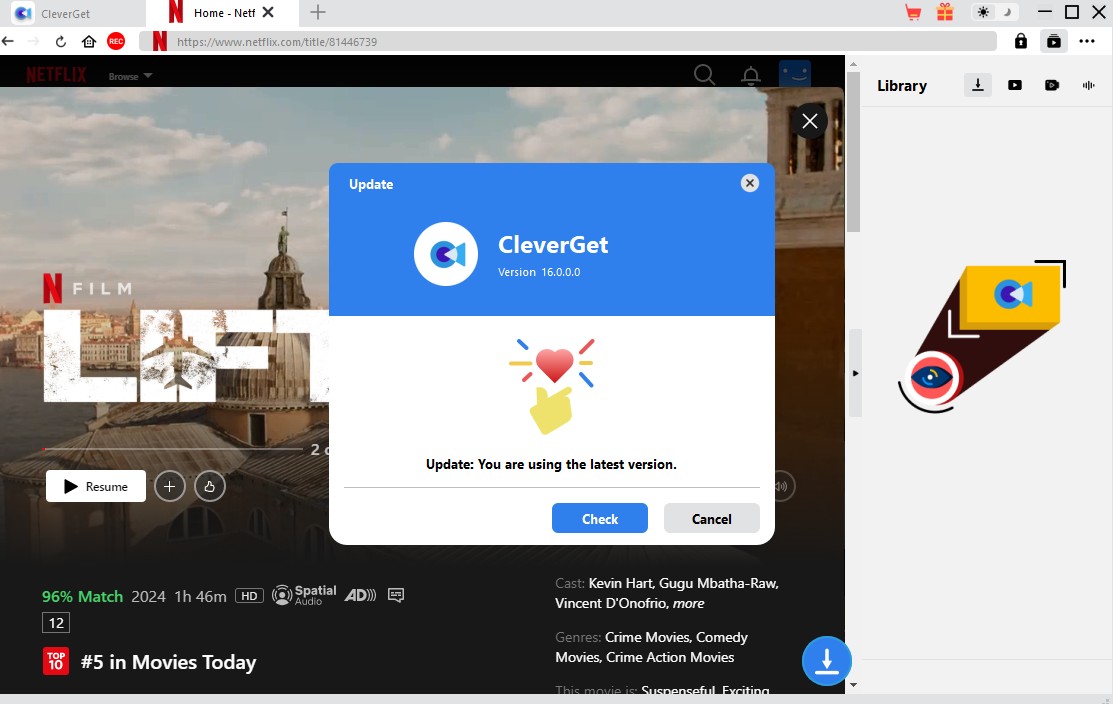The width and height of the screenshot is (1113, 704).
Task: Collapse the Library side panel arrow
Action: pyautogui.click(x=855, y=373)
